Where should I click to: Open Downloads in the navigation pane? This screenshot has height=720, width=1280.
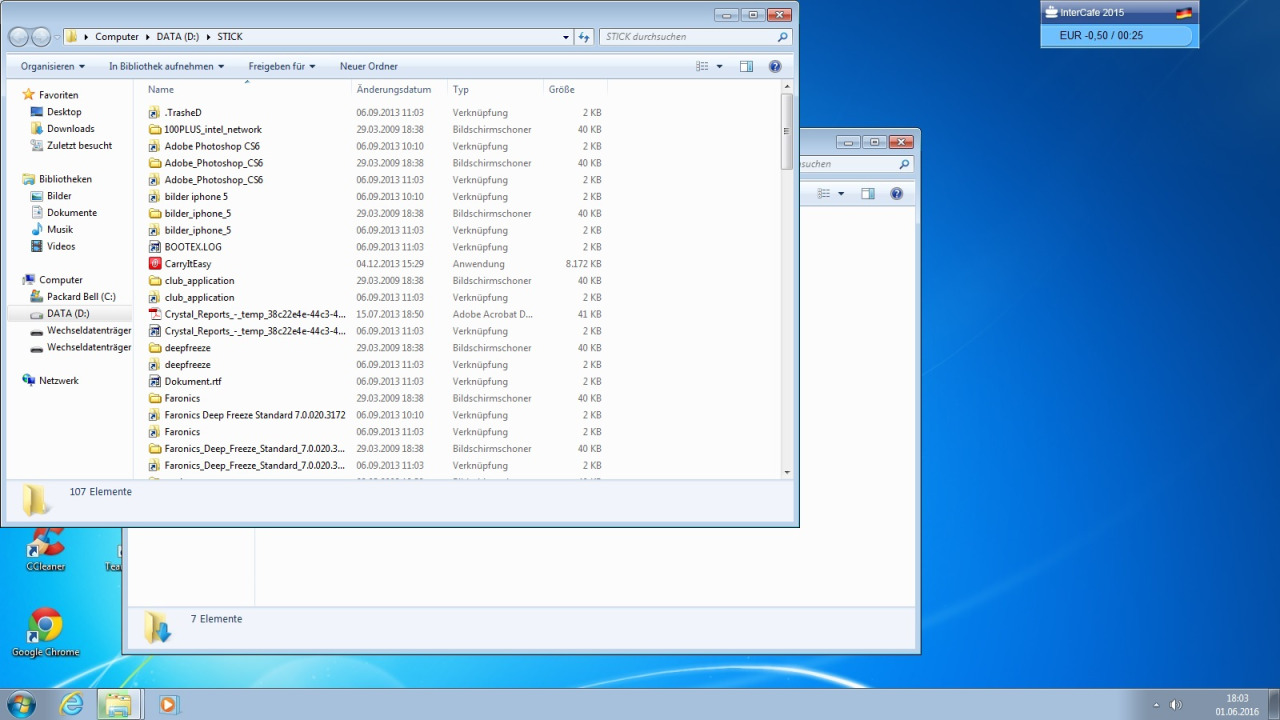click(x=71, y=129)
